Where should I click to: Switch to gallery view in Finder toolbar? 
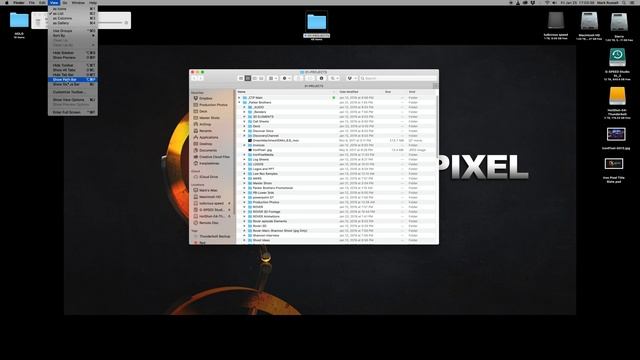(x=261, y=78)
